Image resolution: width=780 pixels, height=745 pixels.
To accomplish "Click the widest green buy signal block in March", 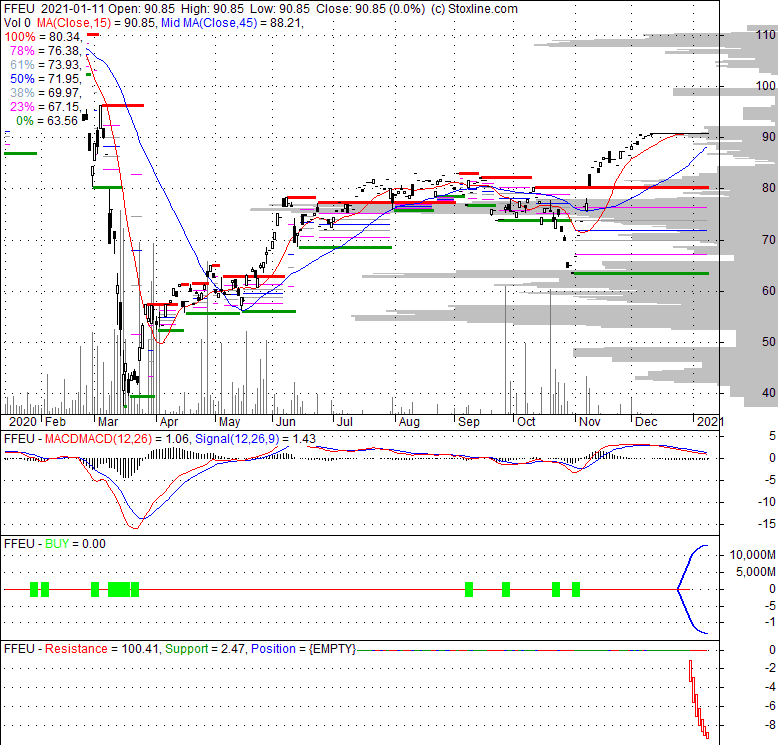I will click(x=119, y=589).
